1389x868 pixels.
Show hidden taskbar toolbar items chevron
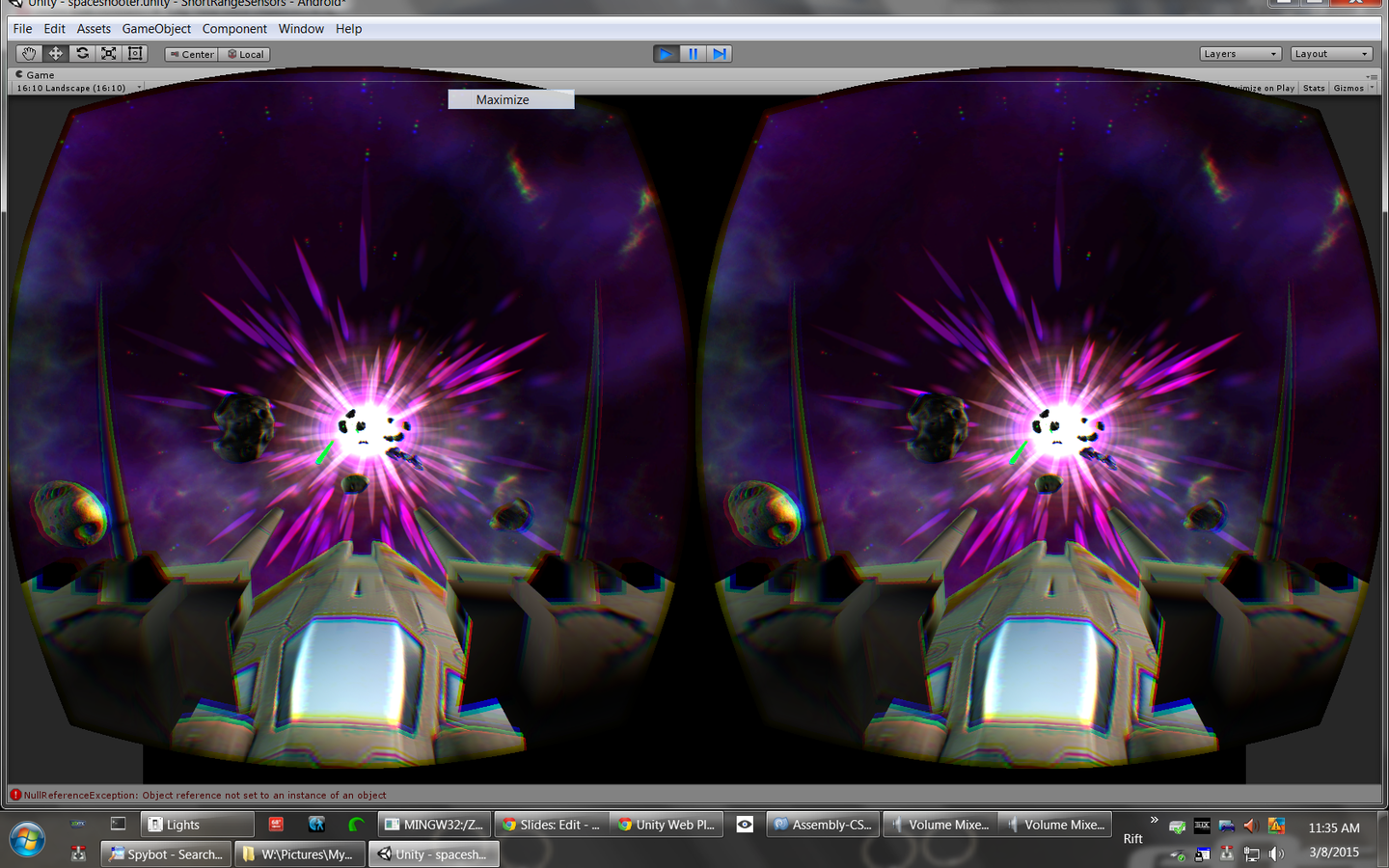click(x=1154, y=820)
